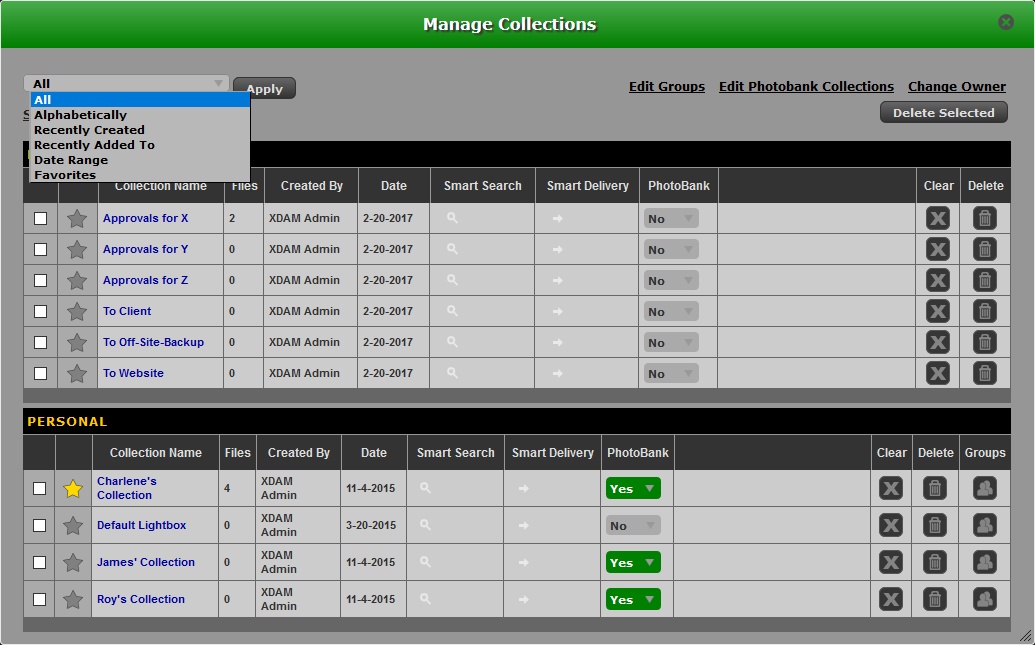
Task: Select the checkbox next to Roy's Collection
Action: (40, 600)
